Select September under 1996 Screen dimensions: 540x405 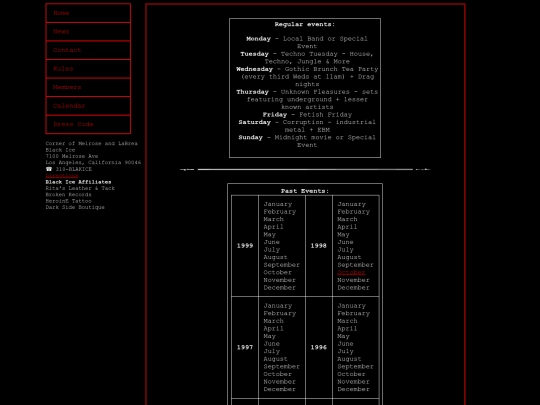(355, 366)
